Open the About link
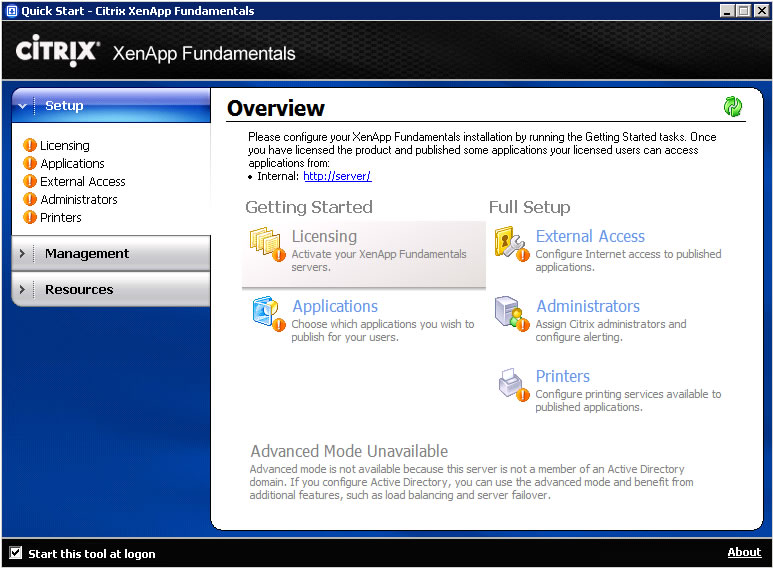The image size is (773, 568). pos(744,552)
